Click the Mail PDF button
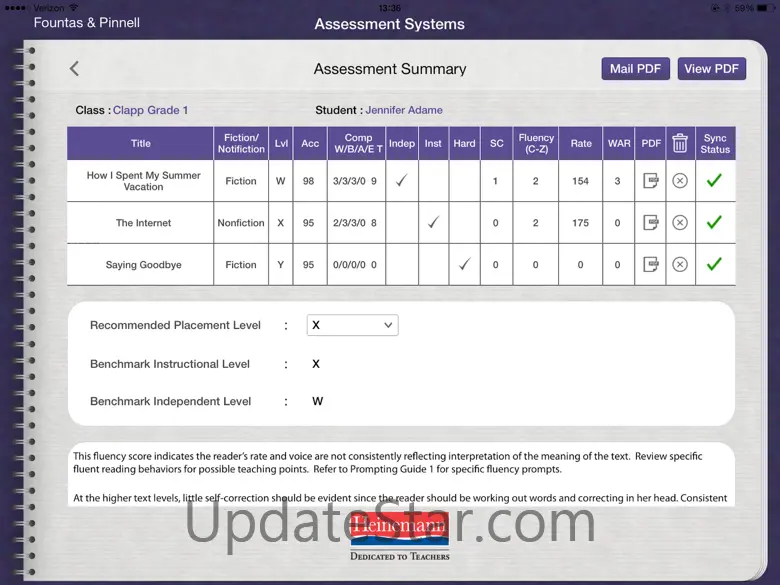The height and width of the screenshot is (585, 780). [x=635, y=69]
